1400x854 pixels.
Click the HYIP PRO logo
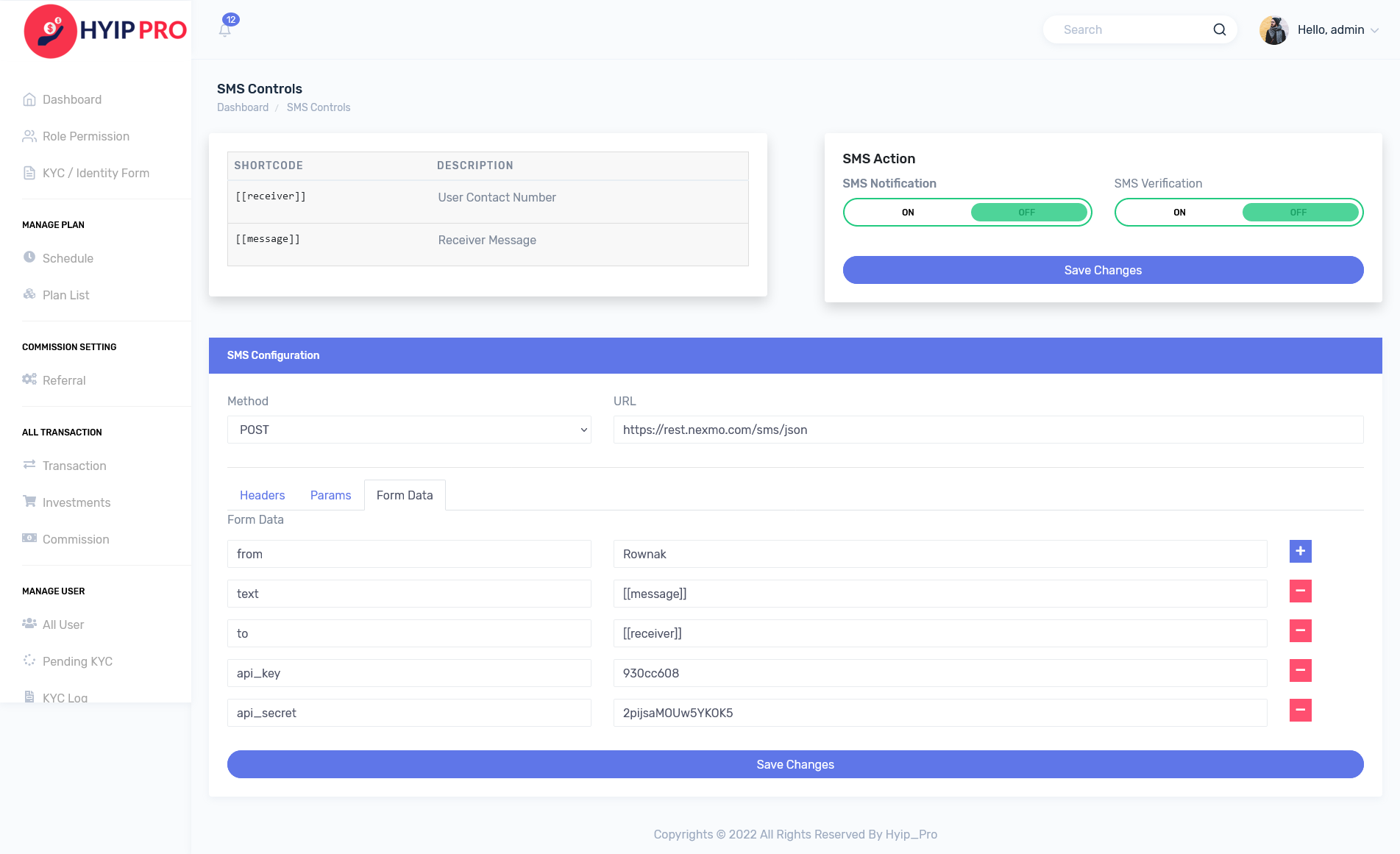[105, 31]
